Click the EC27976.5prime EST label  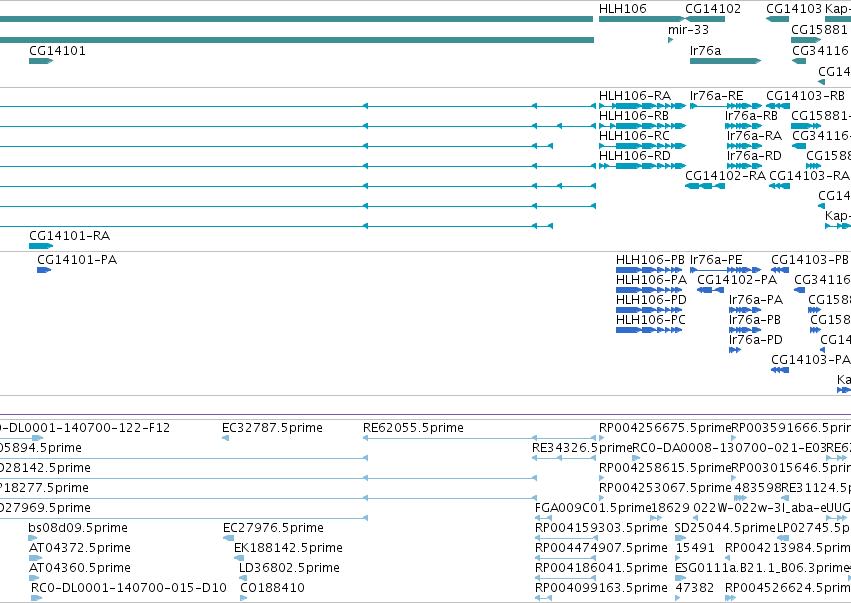pos(274,528)
